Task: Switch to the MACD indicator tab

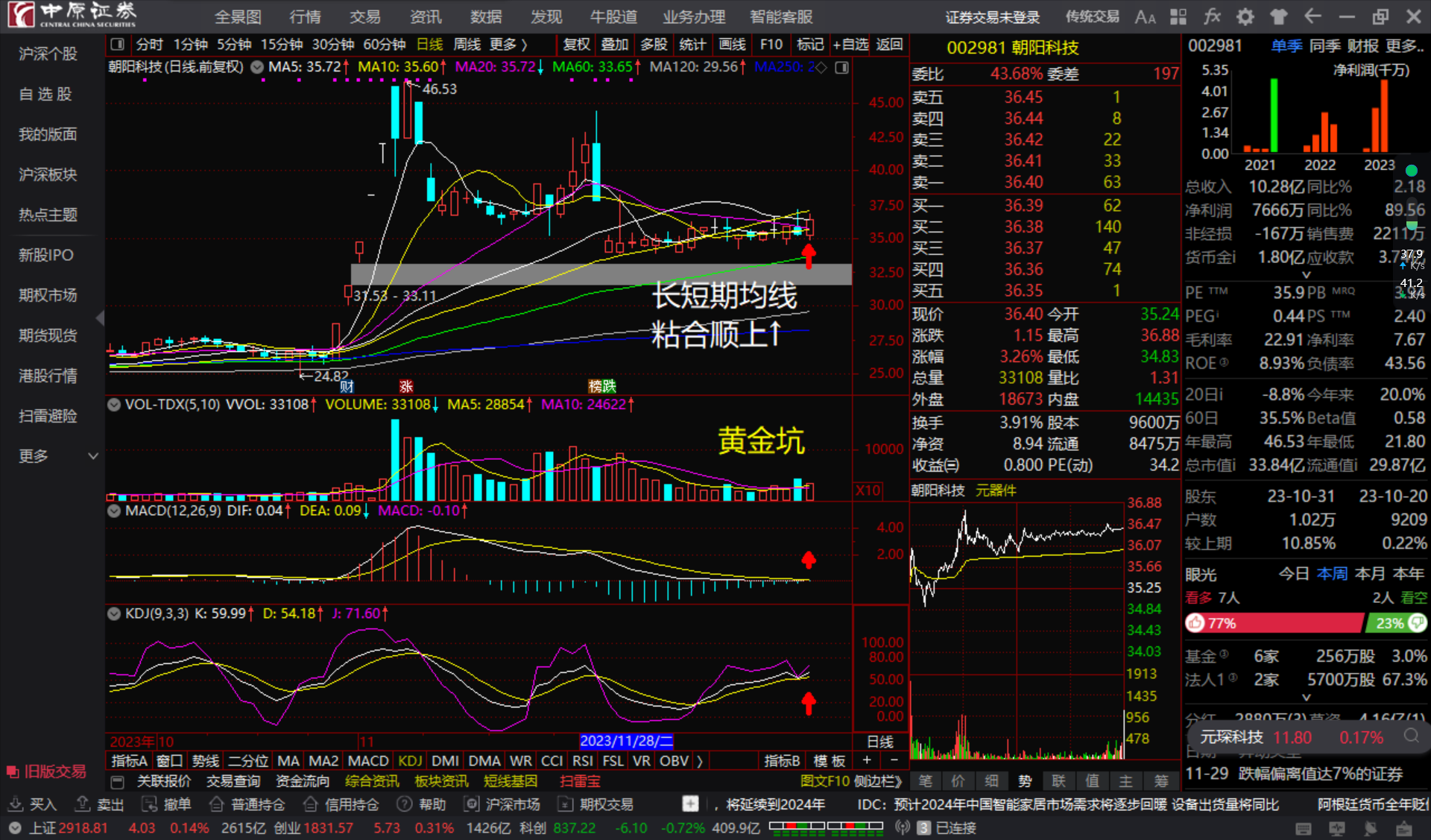Action: (368, 761)
